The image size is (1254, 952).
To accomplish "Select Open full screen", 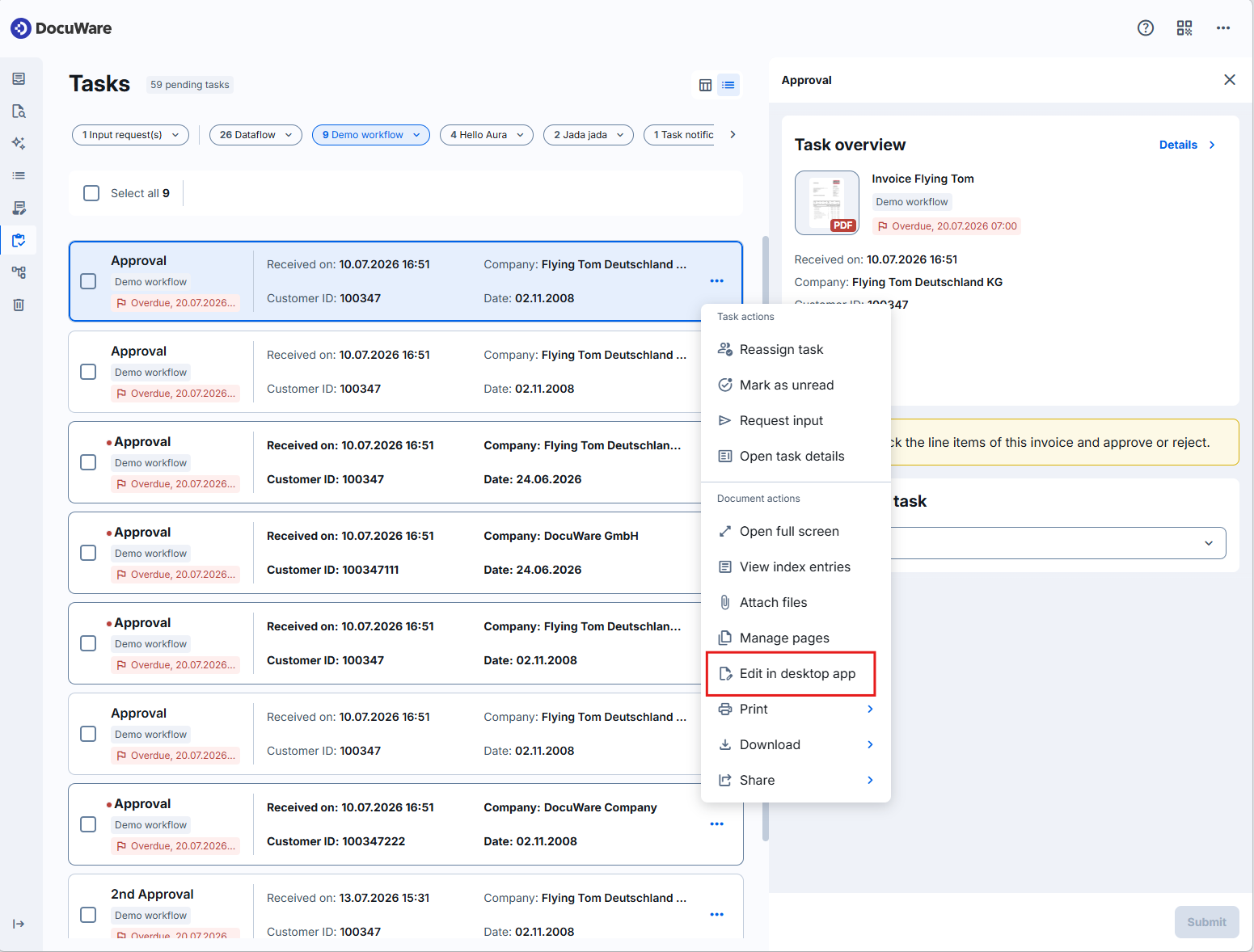I will tap(796, 532).
